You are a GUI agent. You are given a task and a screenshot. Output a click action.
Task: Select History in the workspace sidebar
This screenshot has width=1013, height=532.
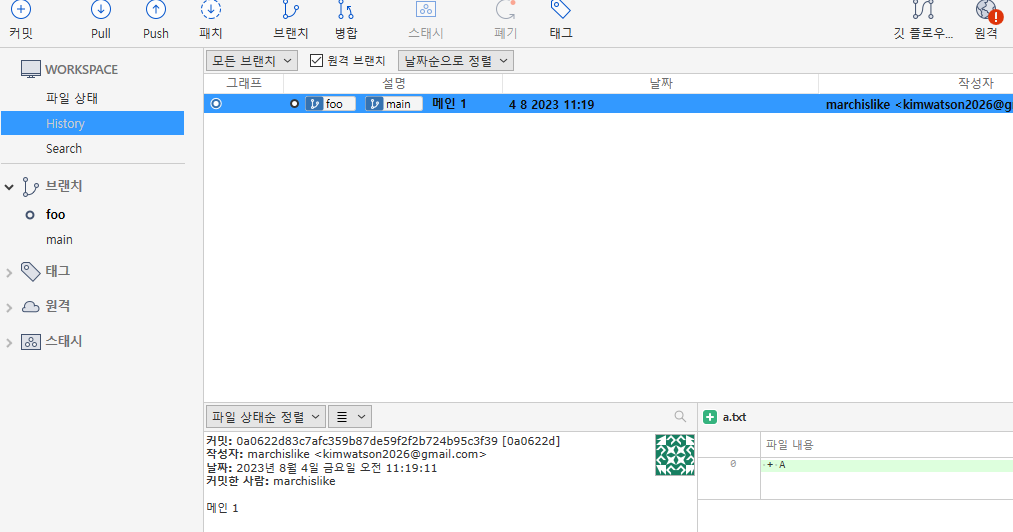[92, 123]
